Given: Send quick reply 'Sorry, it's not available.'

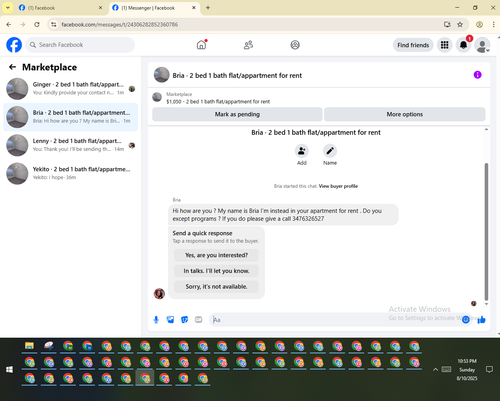Looking at the screenshot, I should (216, 287).
